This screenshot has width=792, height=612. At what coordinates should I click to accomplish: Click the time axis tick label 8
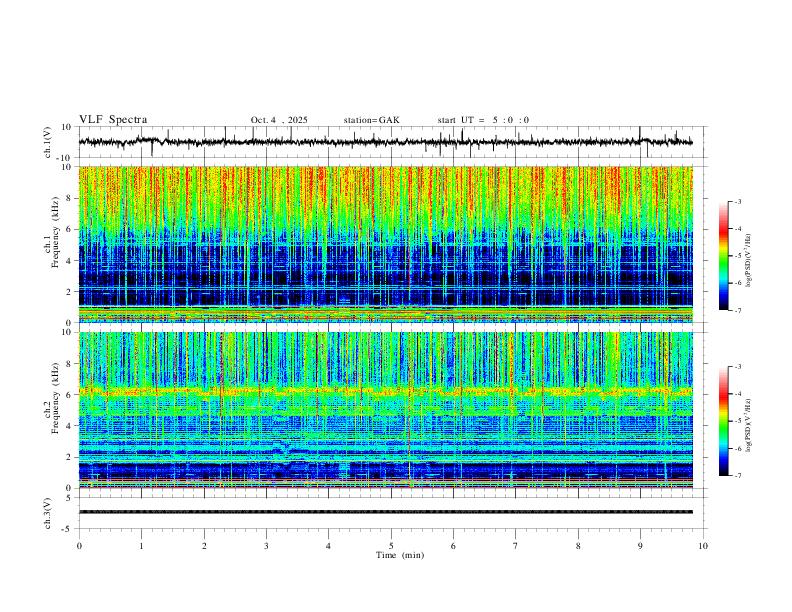coord(578,546)
